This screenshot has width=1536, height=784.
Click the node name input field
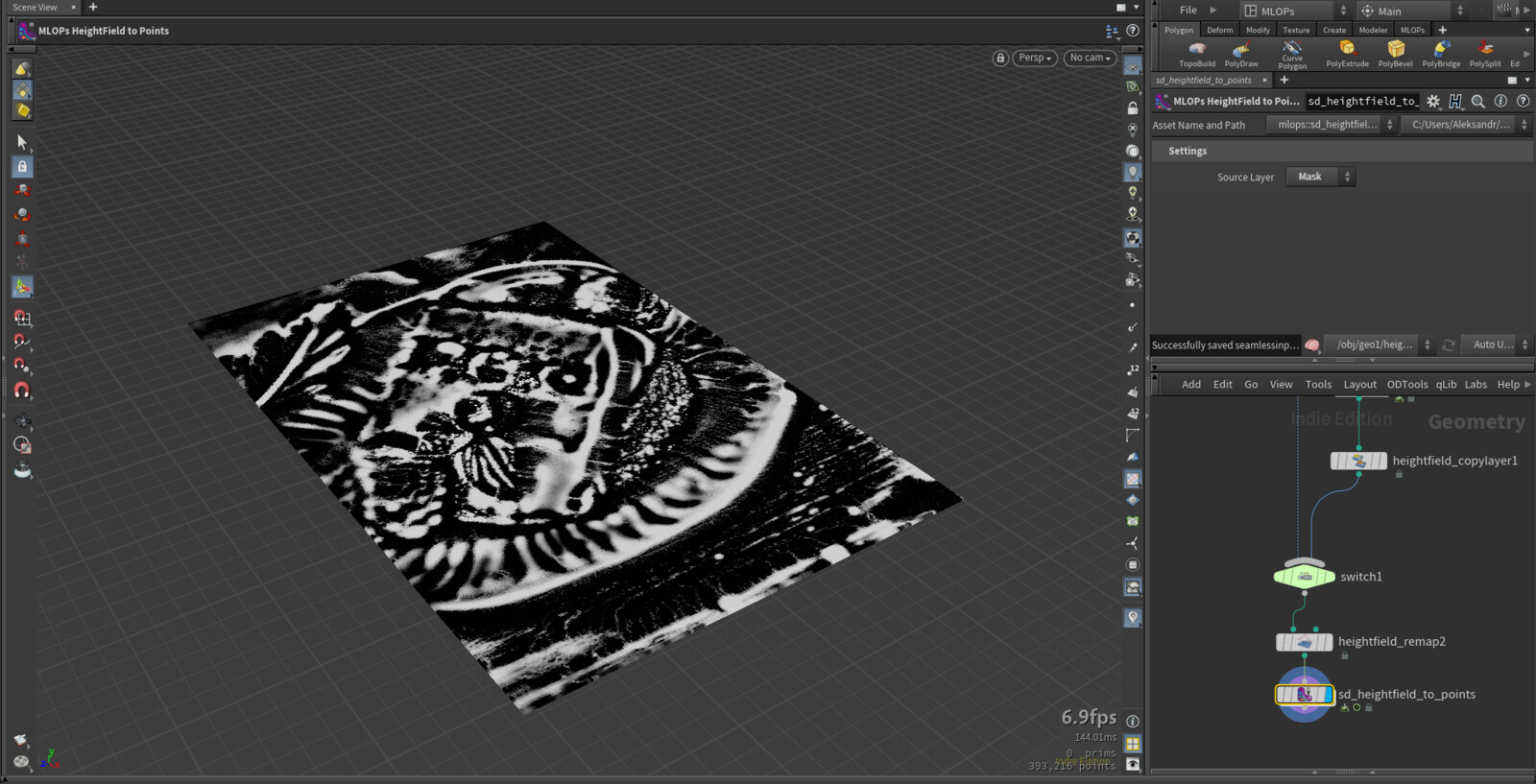point(1361,101)
